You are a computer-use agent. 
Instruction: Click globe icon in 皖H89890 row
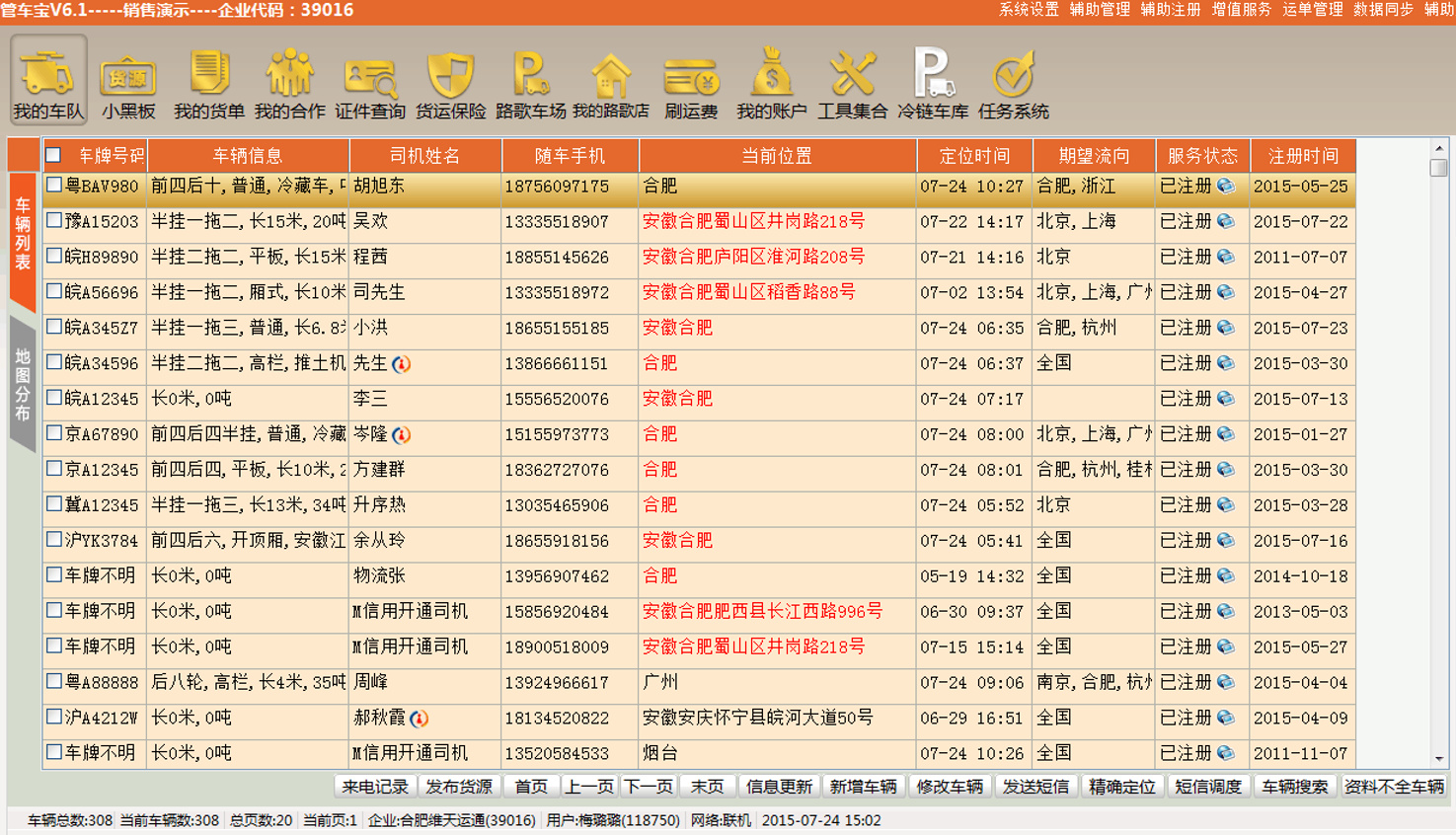pos(1225,257)
